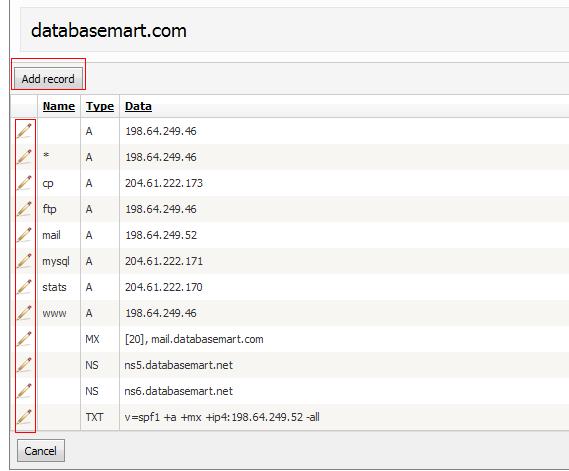The height and width of the screenshot is (471, 569).
Task: Click the ns5.databasemart.net value
Action: coord(179,365)
